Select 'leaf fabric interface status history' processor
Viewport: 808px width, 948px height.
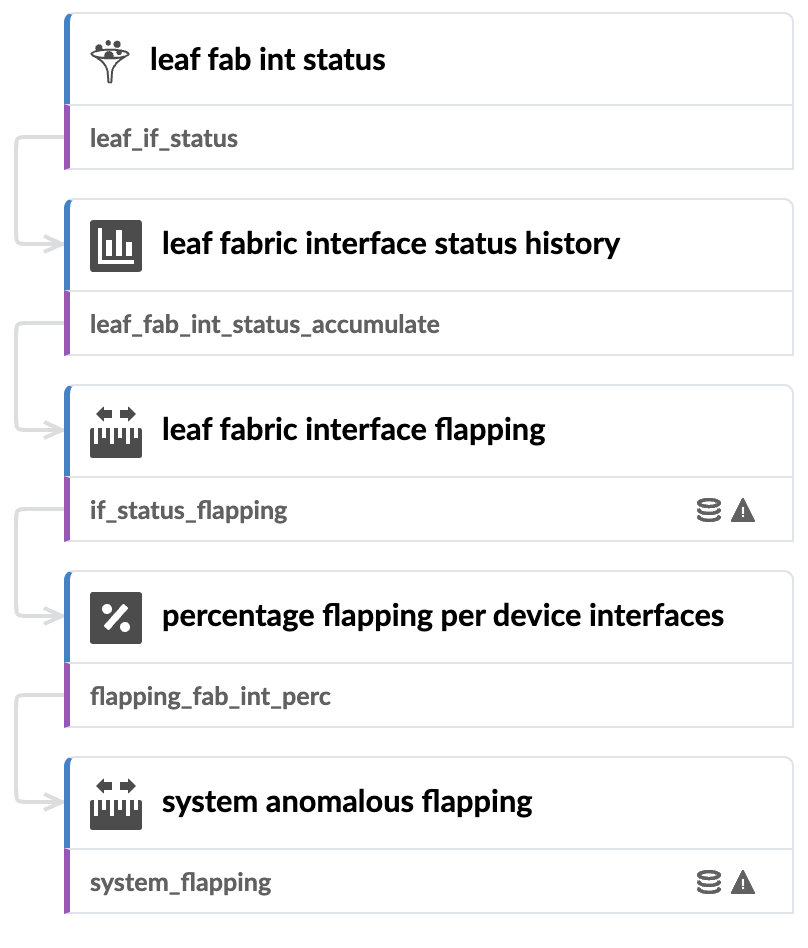pos(390,244)
